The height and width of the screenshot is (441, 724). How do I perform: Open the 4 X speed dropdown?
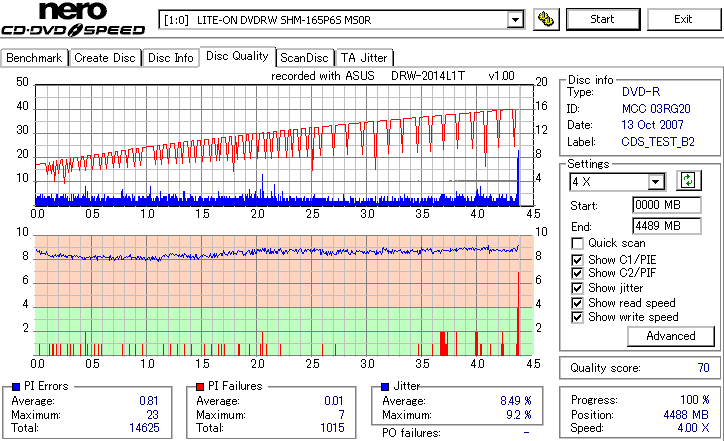tap(655, 182)
